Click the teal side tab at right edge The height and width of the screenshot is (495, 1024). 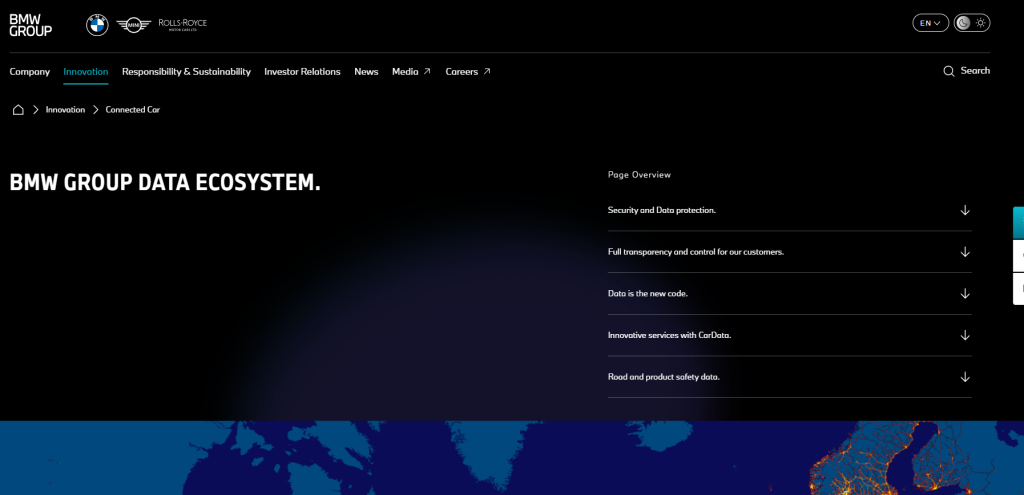(x=1019, y=223)
